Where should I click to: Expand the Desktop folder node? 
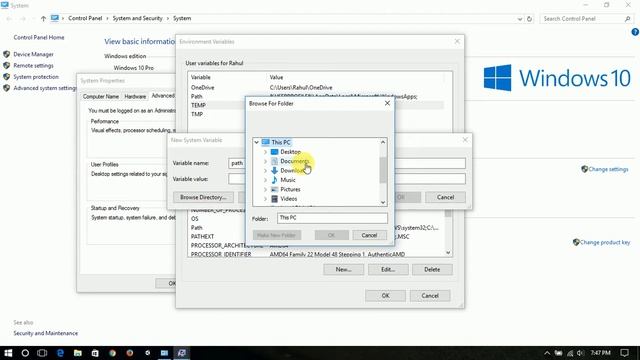[265, 152]
